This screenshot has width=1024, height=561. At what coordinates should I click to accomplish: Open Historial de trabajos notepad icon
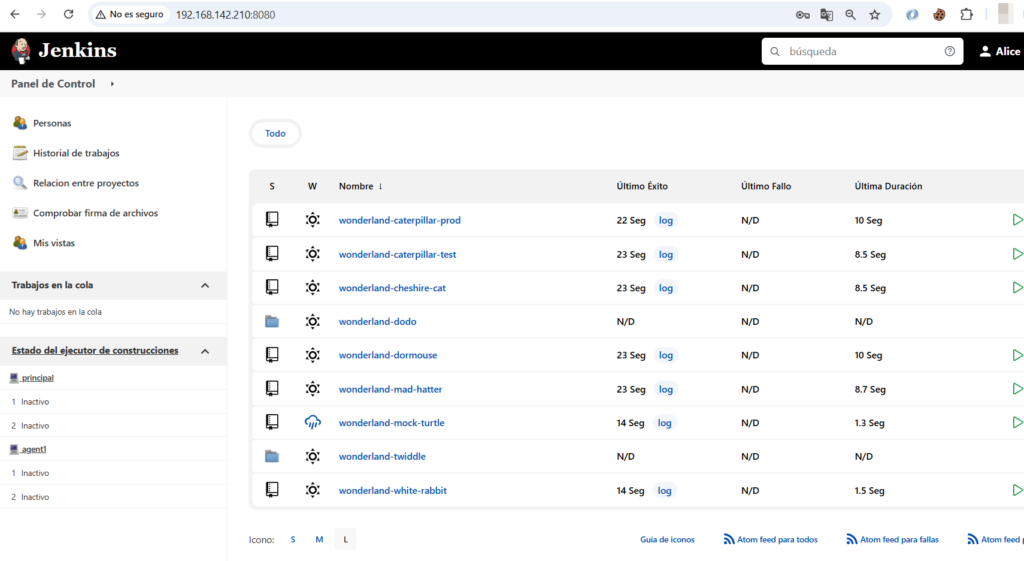pyautogui.click(x=20, y=153)
